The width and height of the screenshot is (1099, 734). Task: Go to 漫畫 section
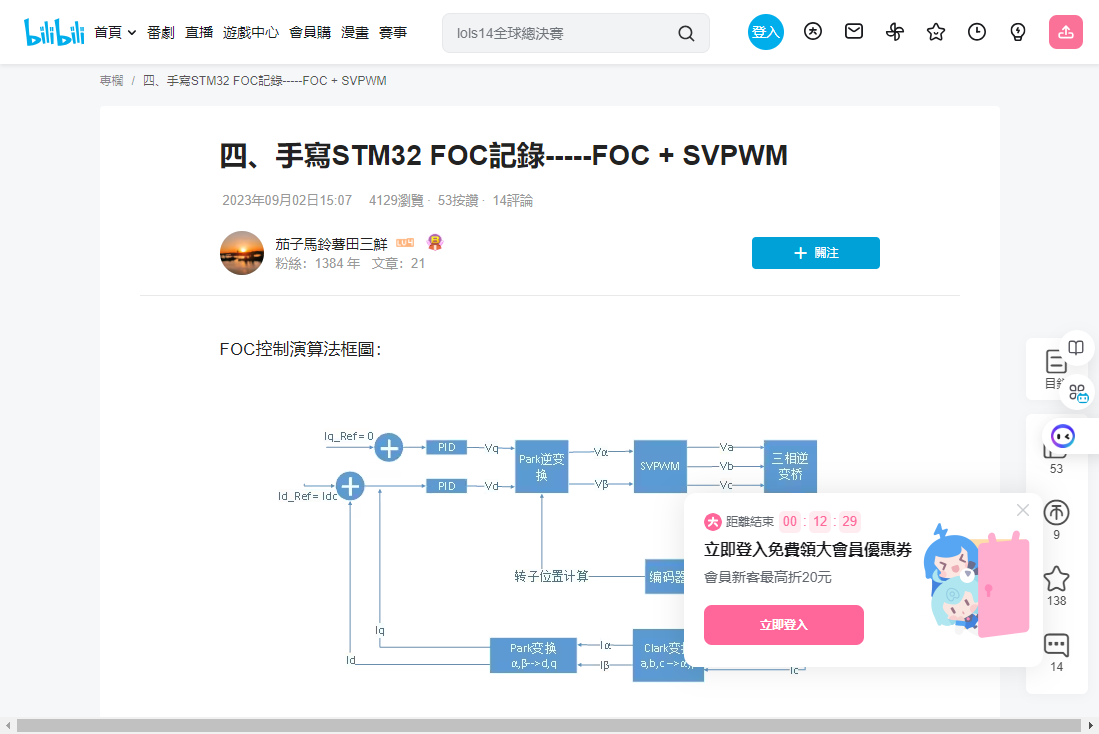[355, 33]
